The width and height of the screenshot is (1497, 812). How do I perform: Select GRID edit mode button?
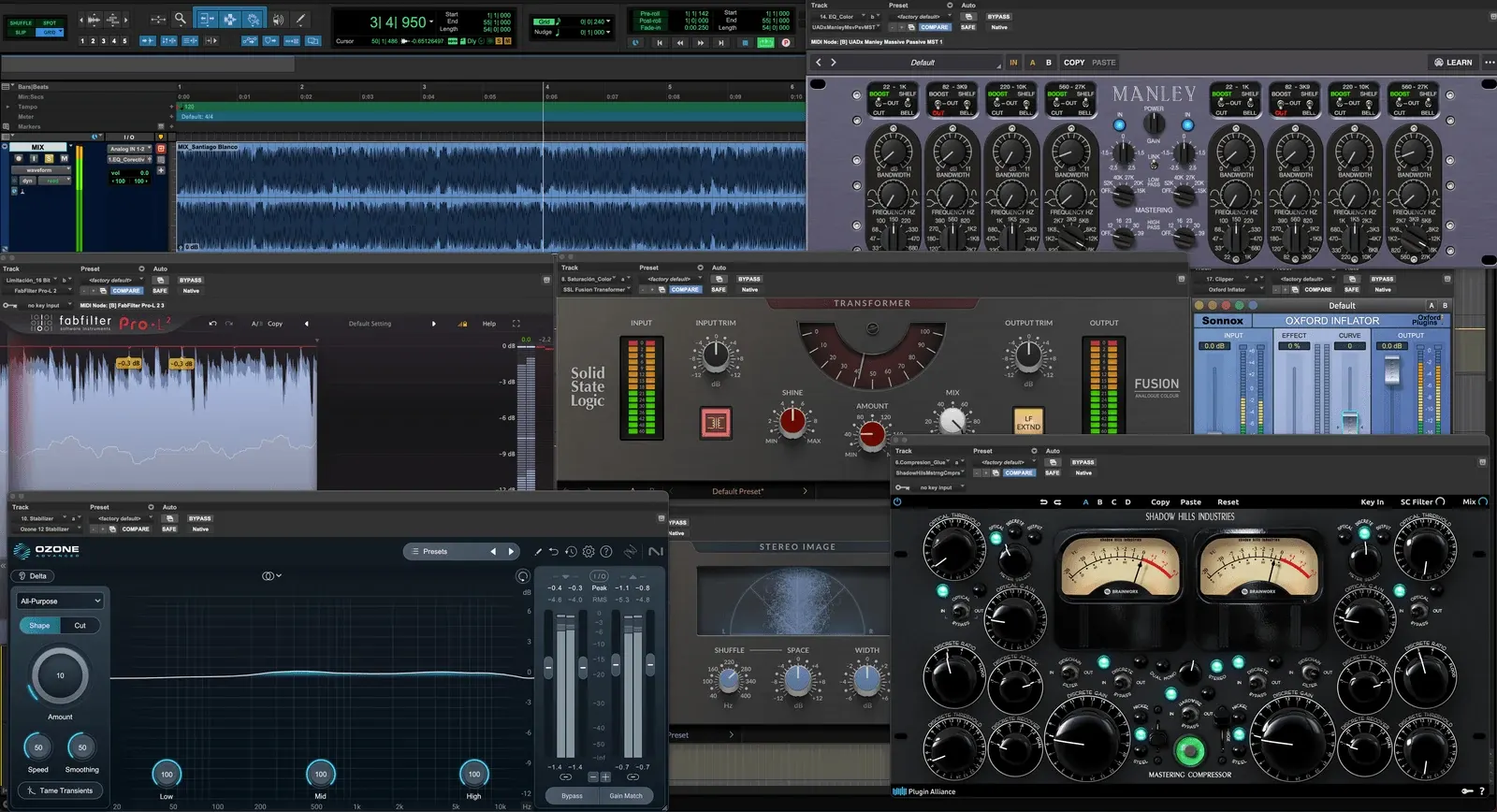click(50, 33)
